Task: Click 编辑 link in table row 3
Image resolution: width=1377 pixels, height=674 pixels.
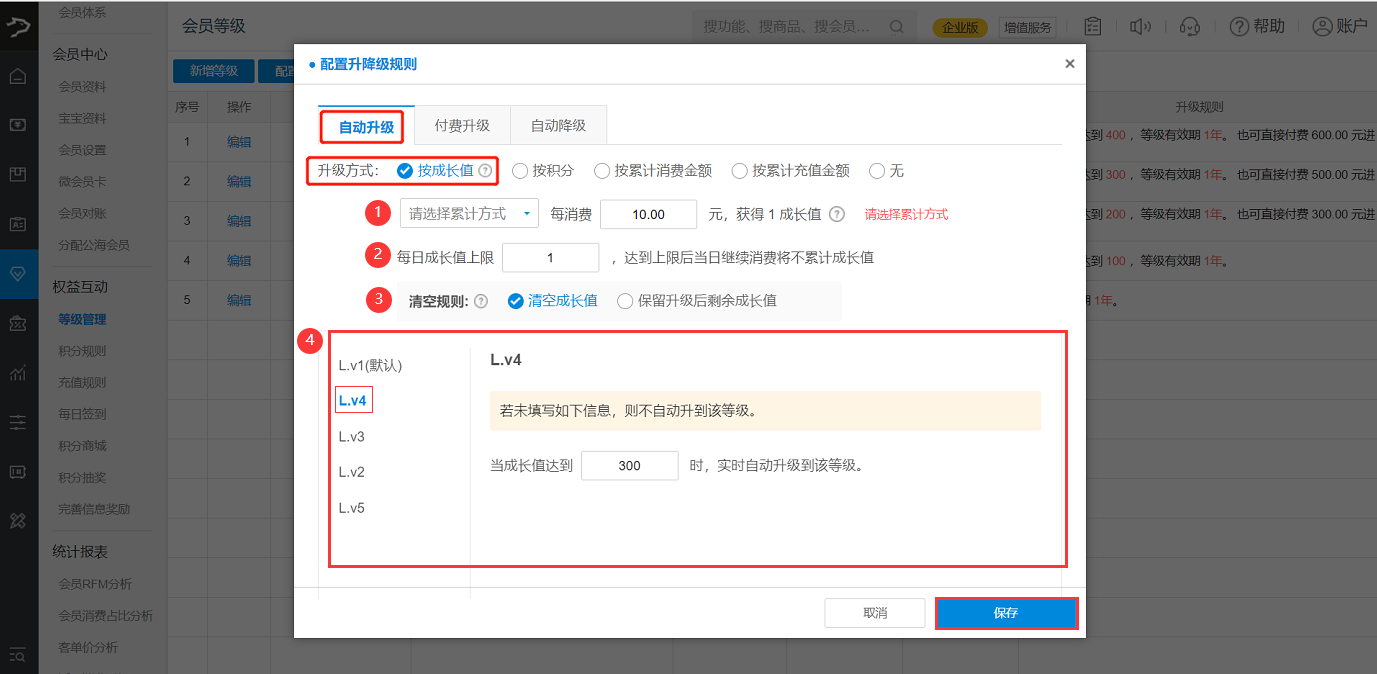Action: [x=239, y=221]
